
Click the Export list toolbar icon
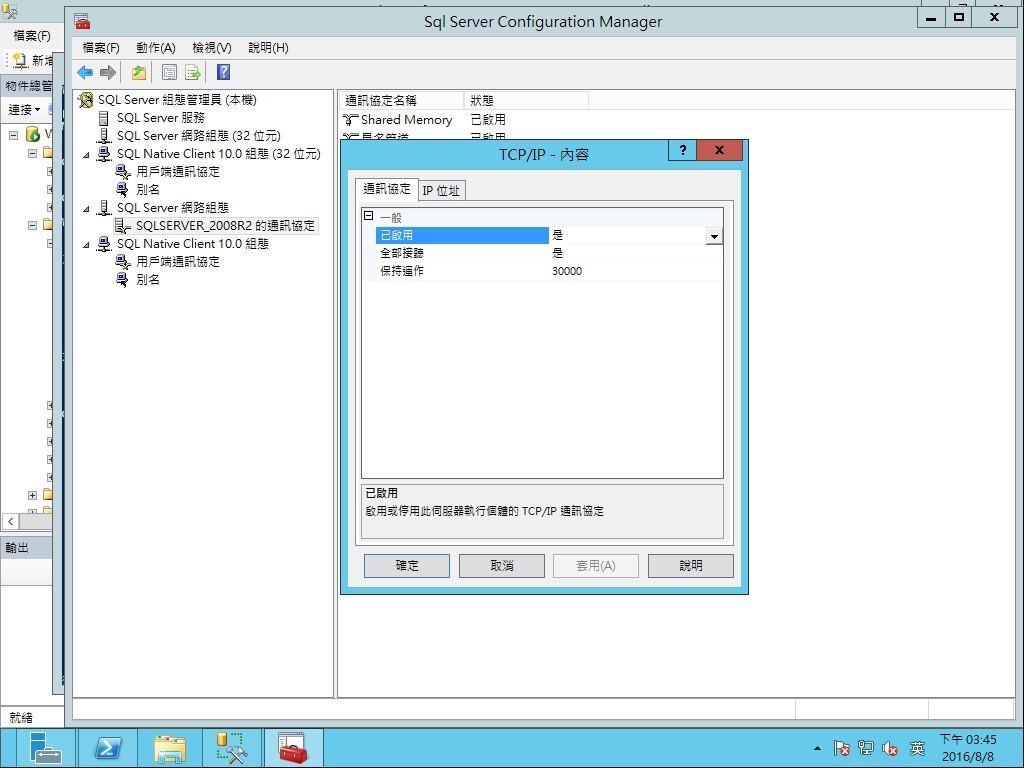193,72
